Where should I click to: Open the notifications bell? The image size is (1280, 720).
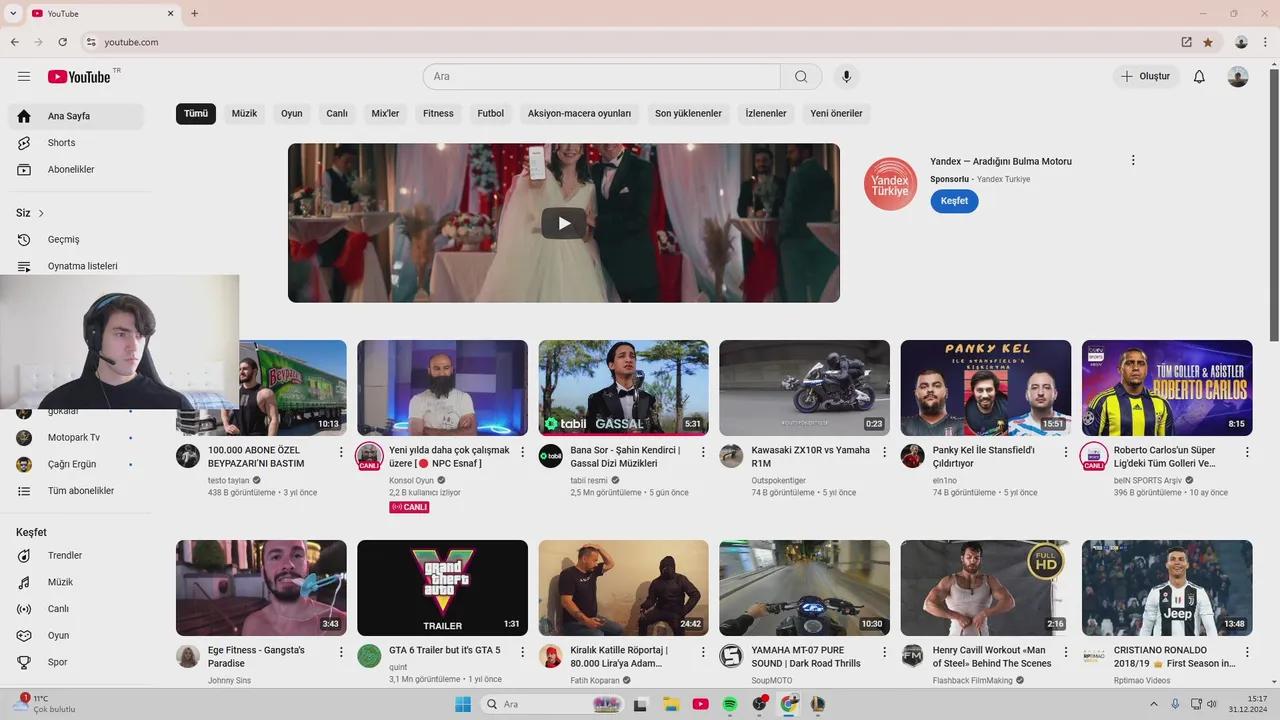point(1199,77)
